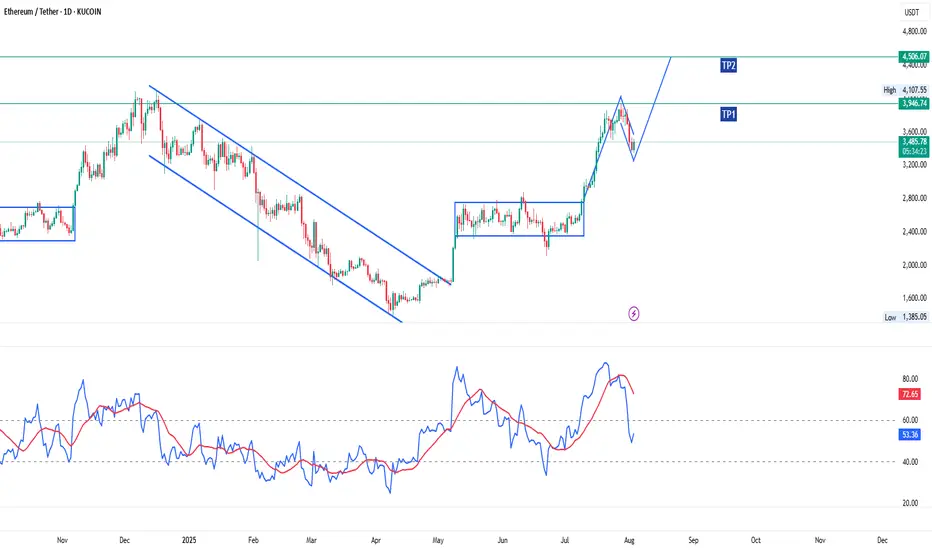Click the 2,000.00 price scale label
932x550 pixels.
(914, 265)
